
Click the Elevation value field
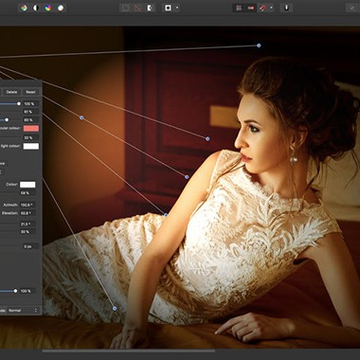pos(28,213)
